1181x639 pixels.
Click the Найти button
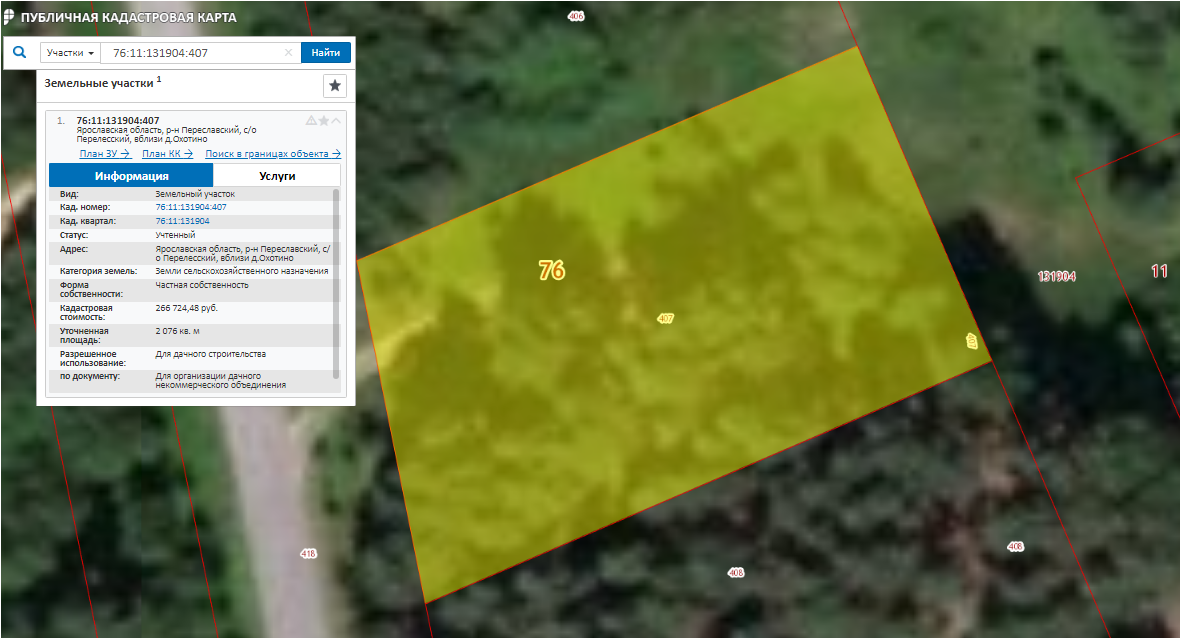pyautogui.click(x=326, y=53)
